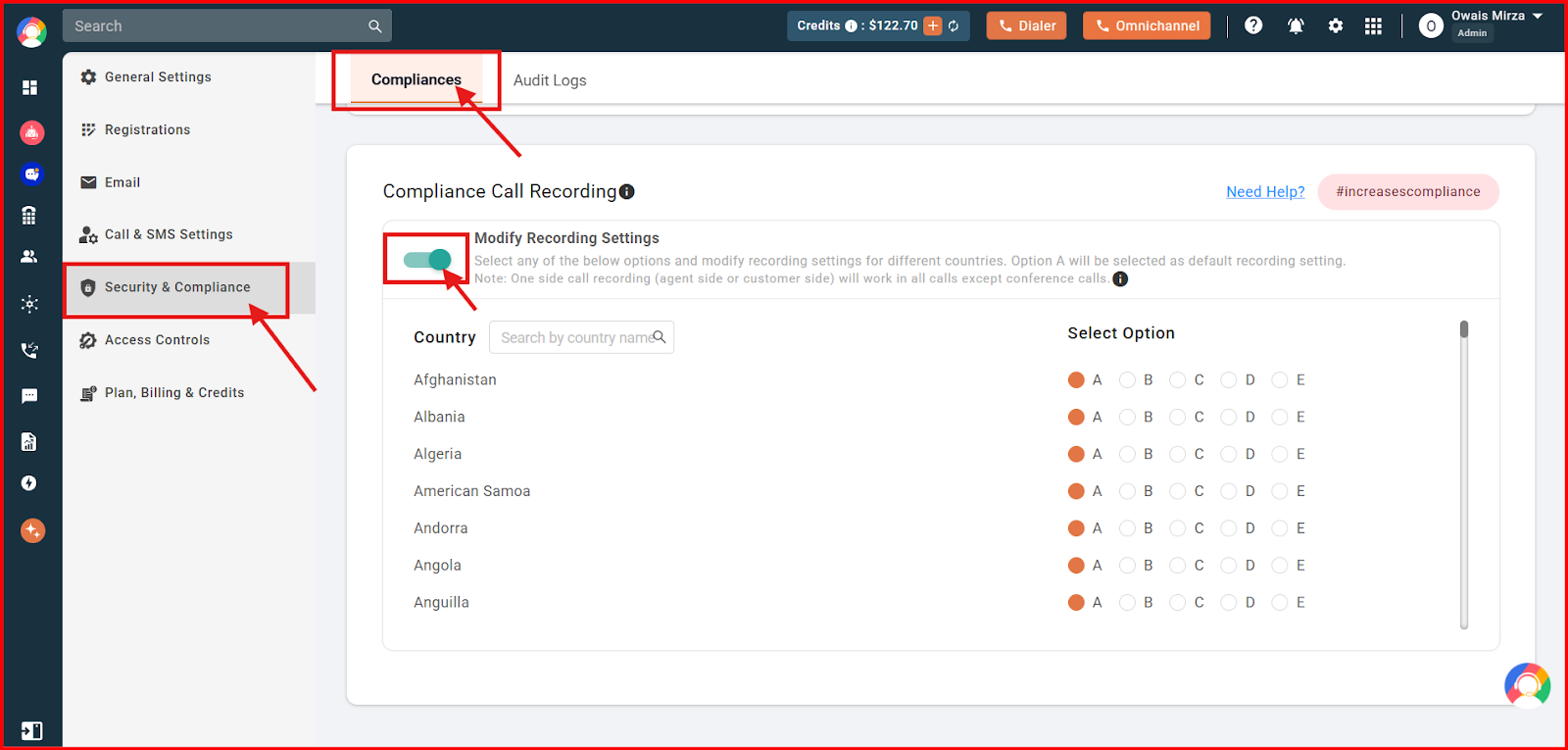Focus the top Search field

(227, 26)
